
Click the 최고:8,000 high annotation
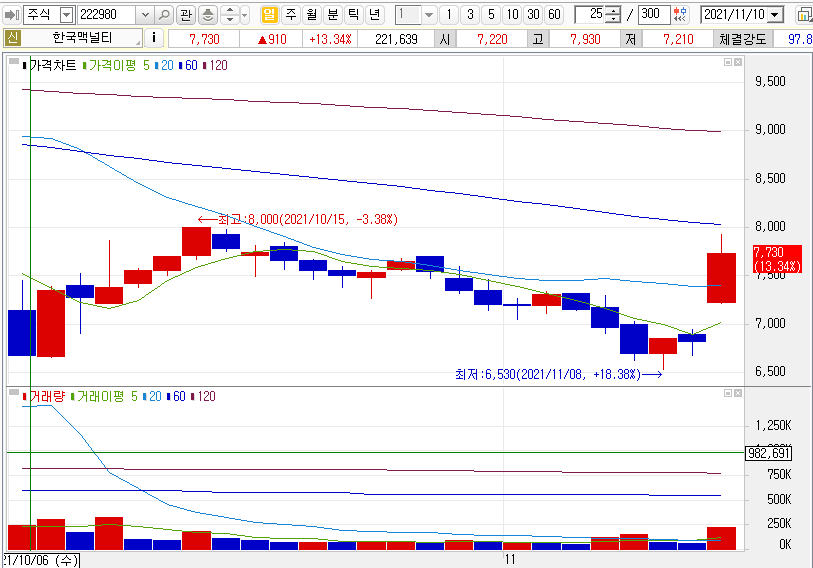(x=298, y=219)
